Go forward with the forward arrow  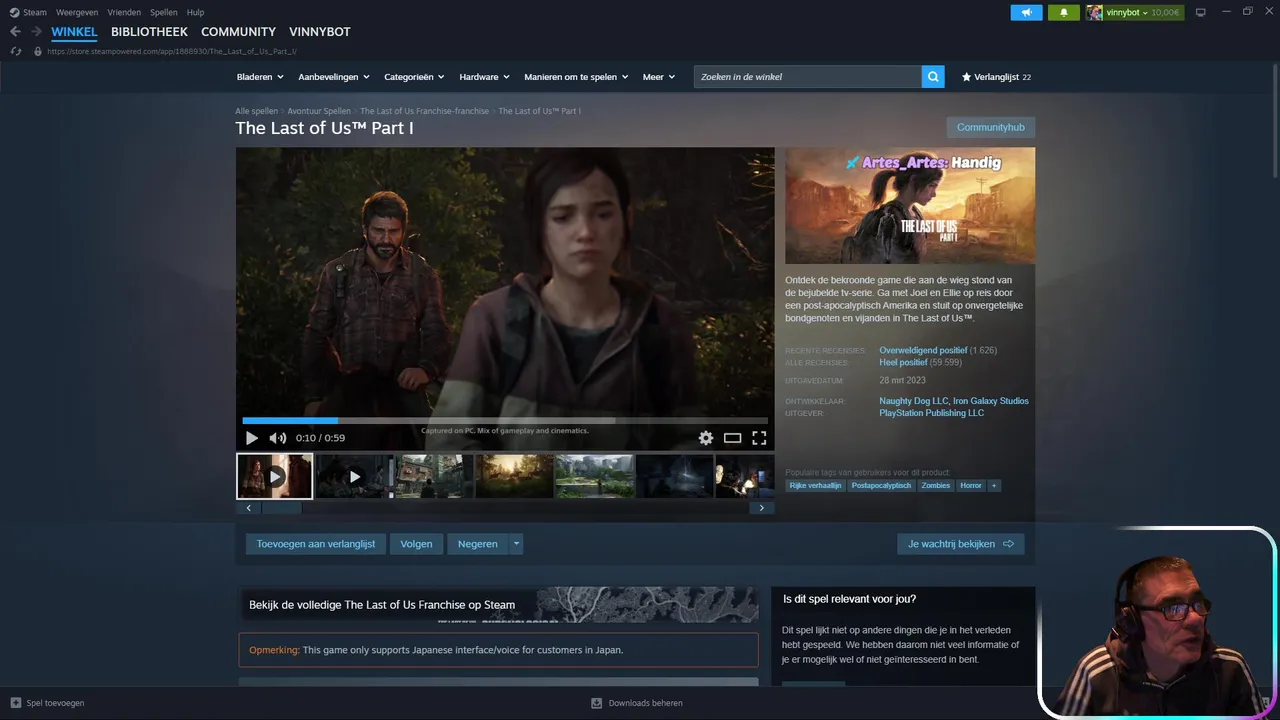36,32
